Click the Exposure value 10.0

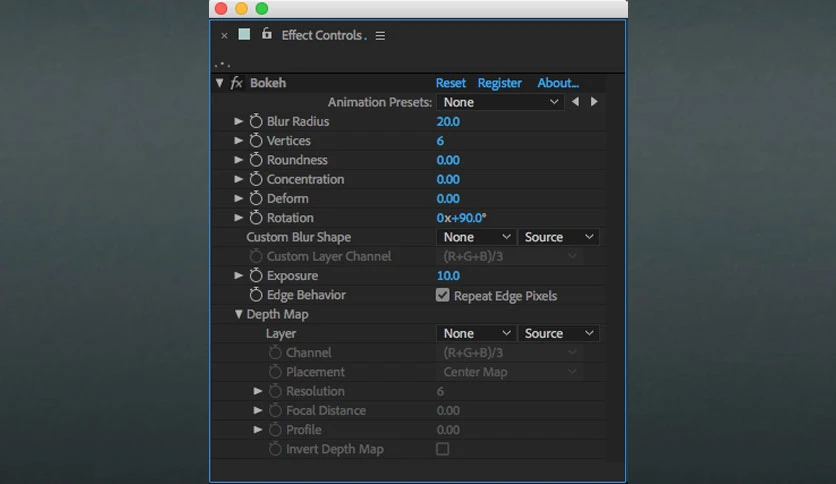point(448,276)
